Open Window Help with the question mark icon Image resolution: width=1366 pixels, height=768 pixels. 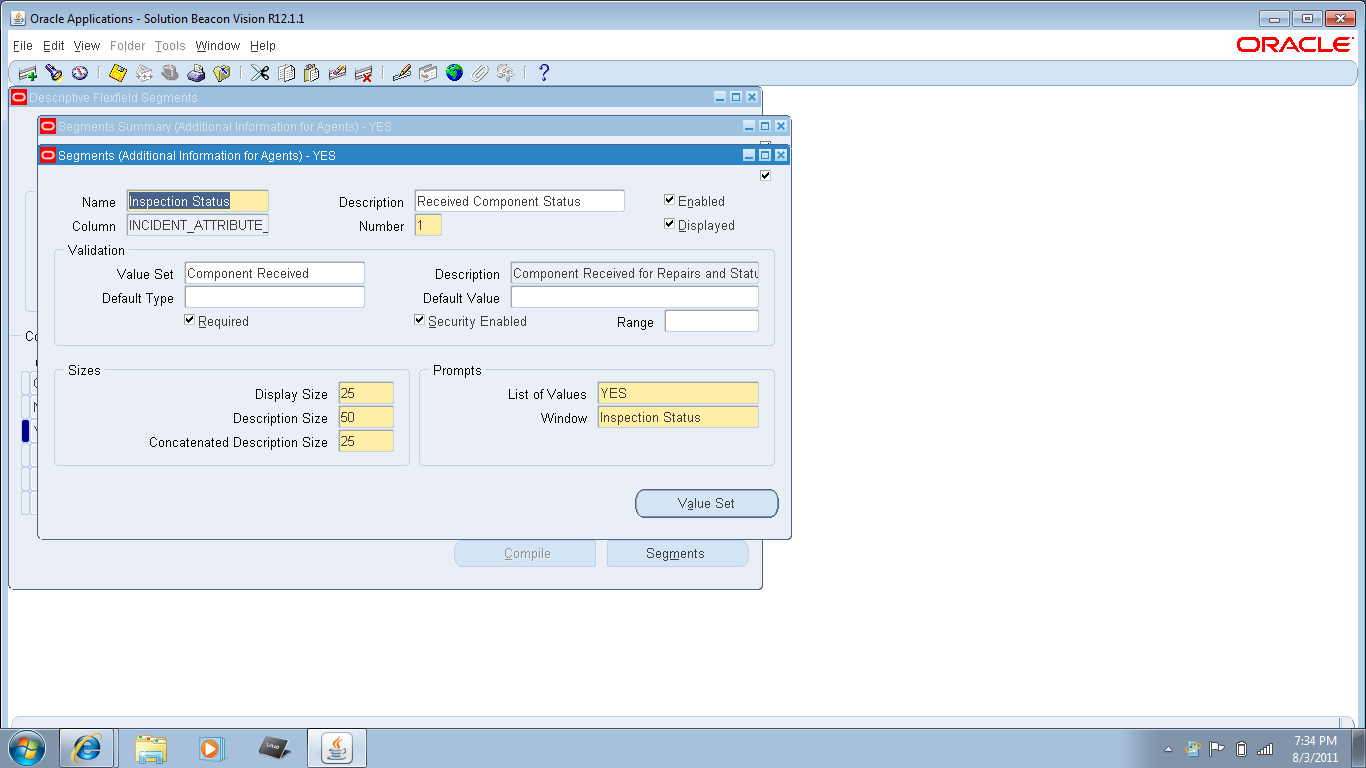click(544, 73)
